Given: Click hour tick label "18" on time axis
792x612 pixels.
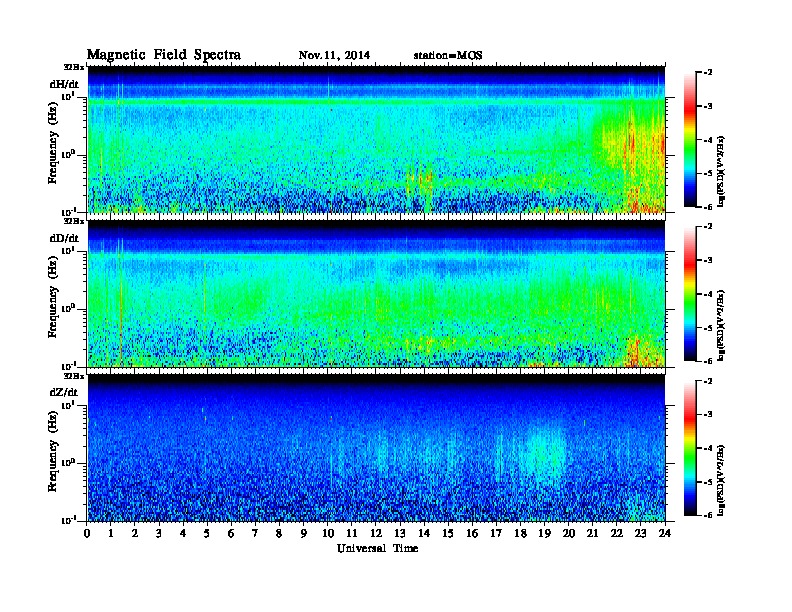Looking at the screenshot, I should click(x=520, y=534).
